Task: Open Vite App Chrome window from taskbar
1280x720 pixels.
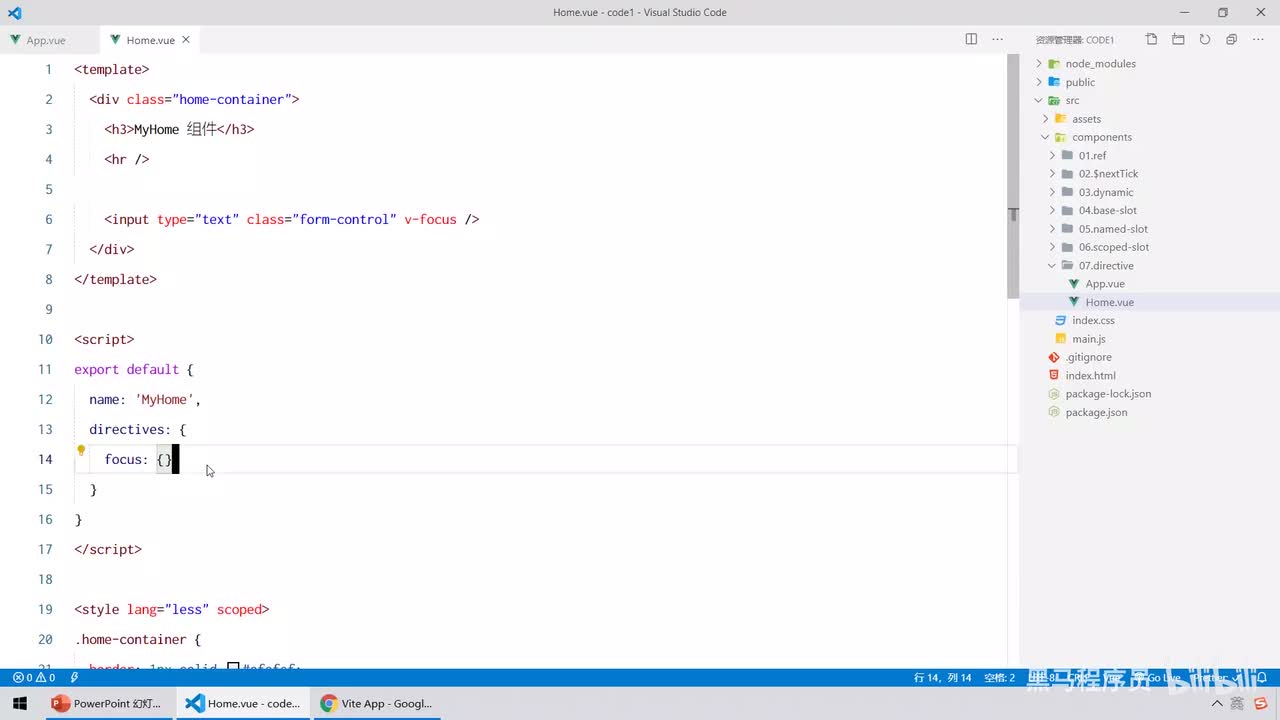Action: (376, 703)
